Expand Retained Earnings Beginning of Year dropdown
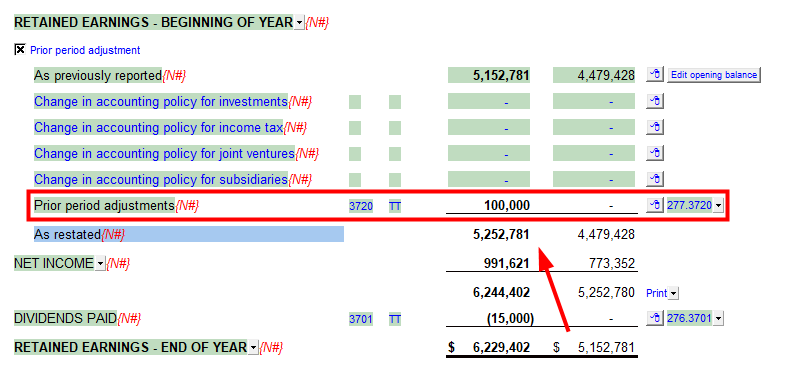This screenshot has height=376, width=790. click(x=299, y=23)
